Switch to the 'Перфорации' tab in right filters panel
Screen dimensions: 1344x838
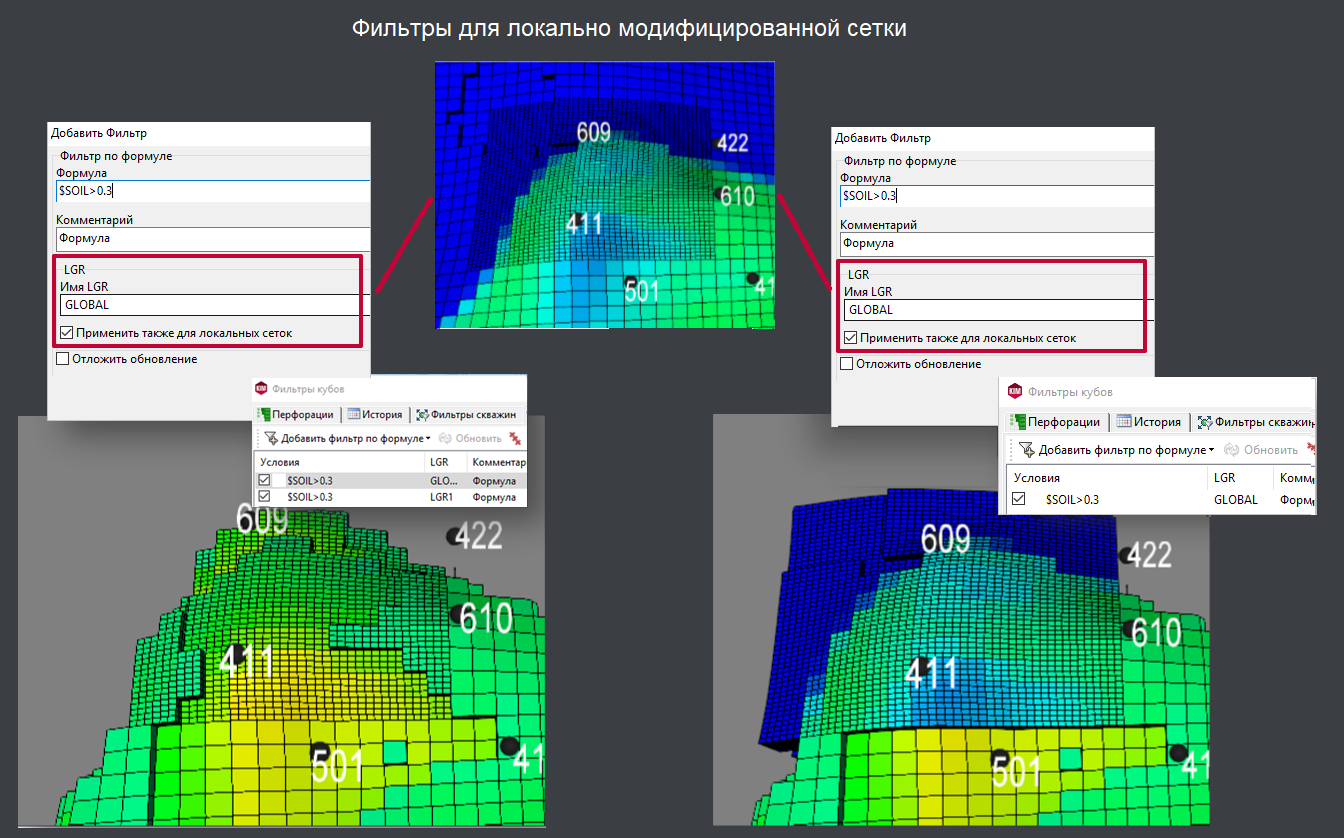point(1056,422)
